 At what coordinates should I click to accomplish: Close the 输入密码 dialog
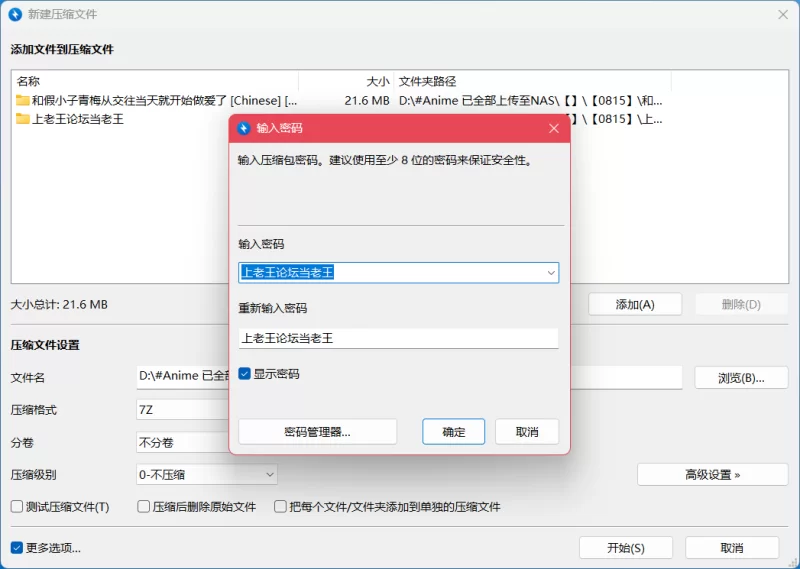pos(554,128)
